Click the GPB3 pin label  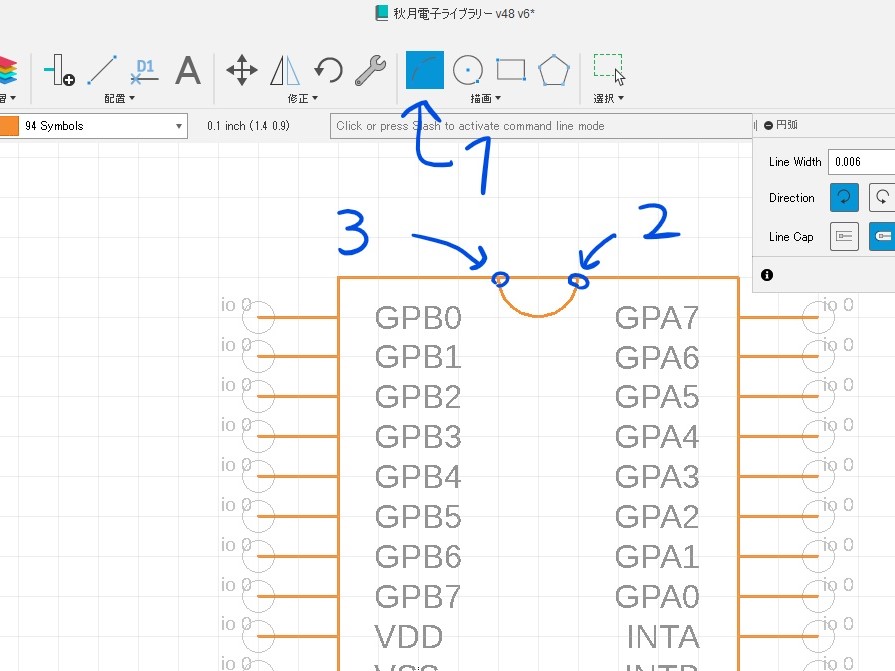click(x=418, y=437)
